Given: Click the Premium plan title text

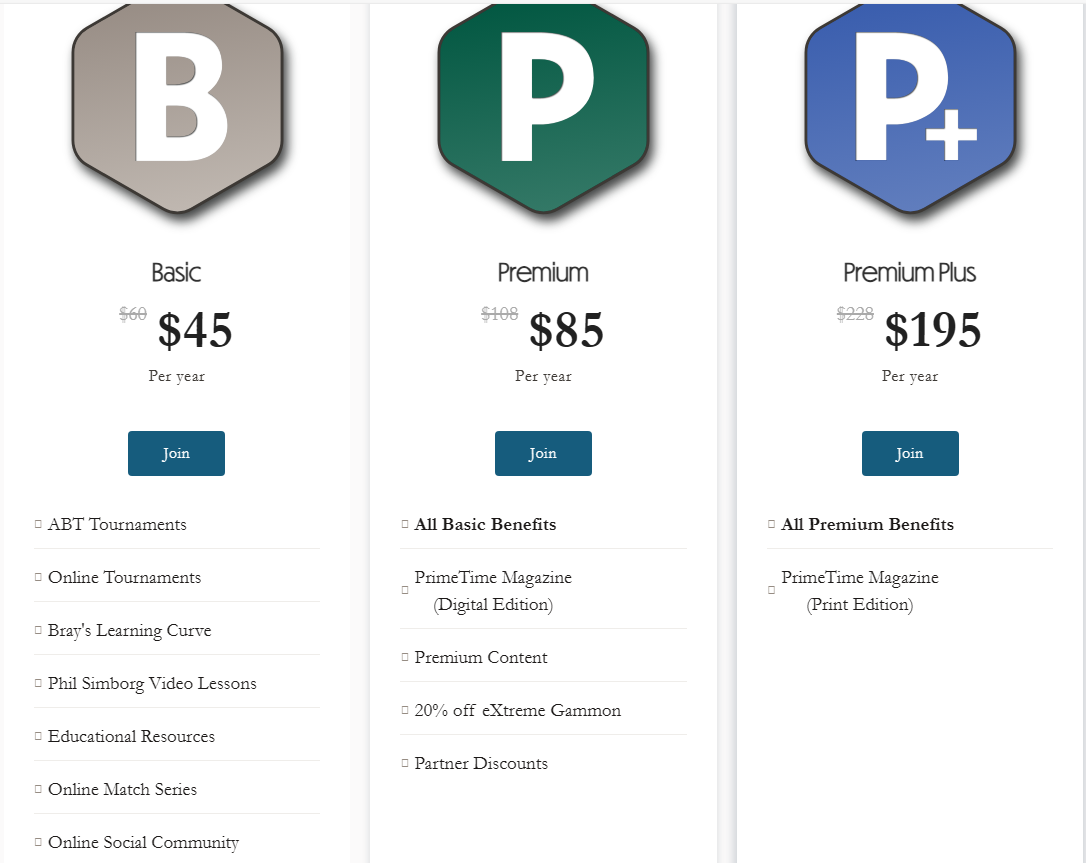Looking at the screenshot, I should point(543,273).
